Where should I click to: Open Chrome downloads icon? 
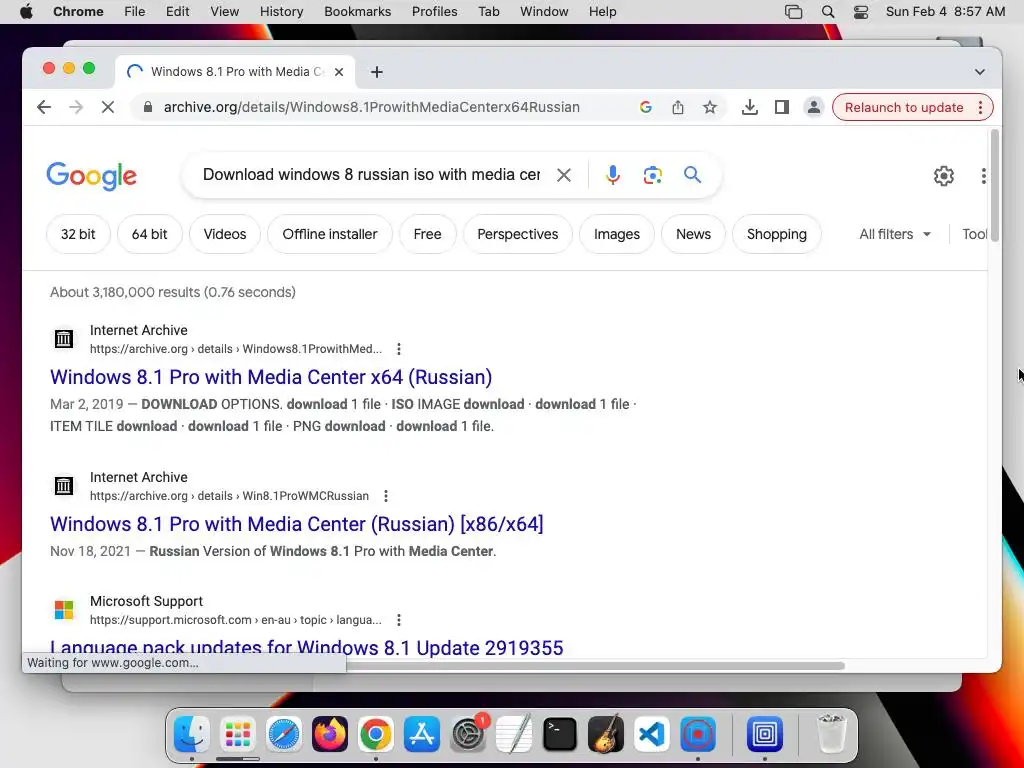click(750, 107)
